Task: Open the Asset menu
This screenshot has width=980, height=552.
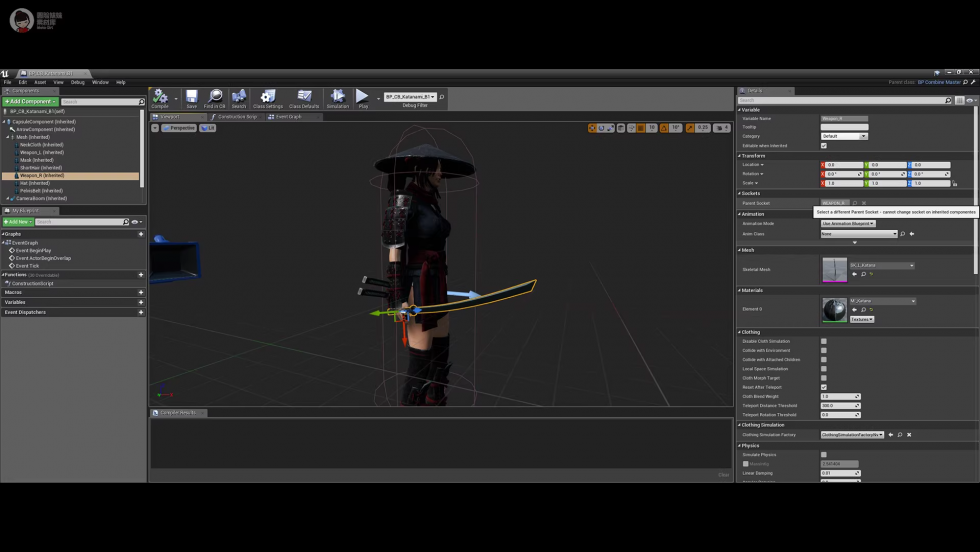Action: click(40, 82)
